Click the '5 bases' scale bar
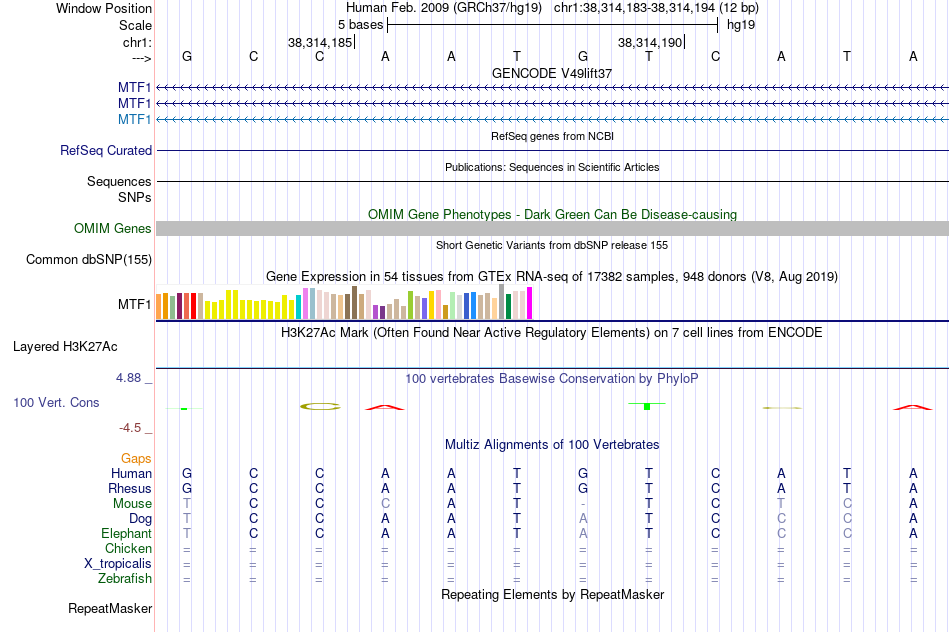This screenshot has height=632, width=950. coord(552,25)
